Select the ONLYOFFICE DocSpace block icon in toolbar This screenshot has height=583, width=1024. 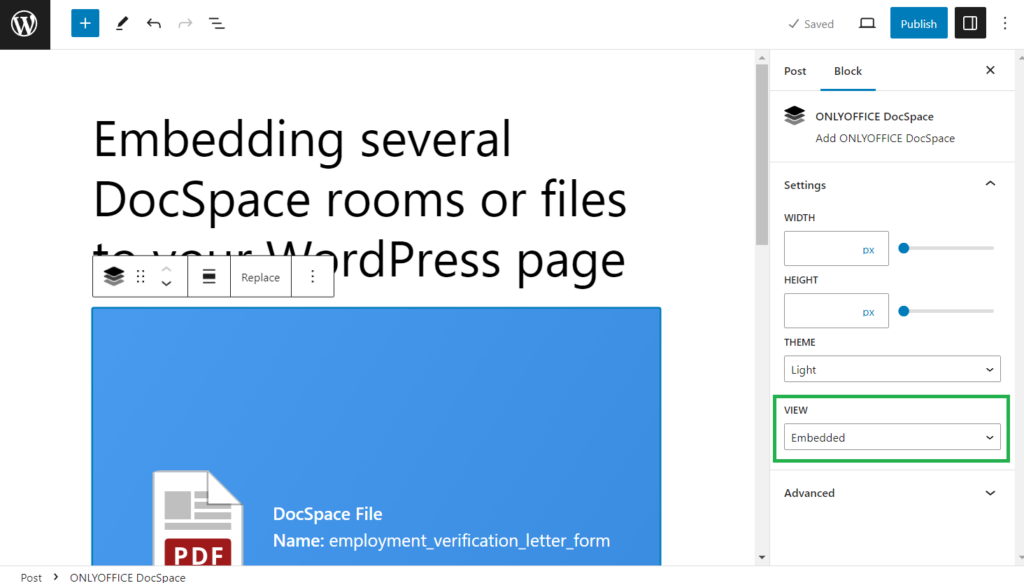[113, 276]
